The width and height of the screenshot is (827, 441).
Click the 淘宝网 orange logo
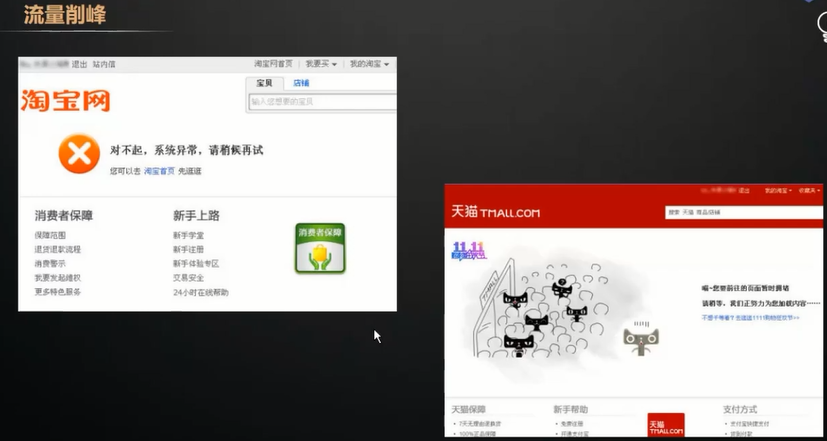(65, 101)
